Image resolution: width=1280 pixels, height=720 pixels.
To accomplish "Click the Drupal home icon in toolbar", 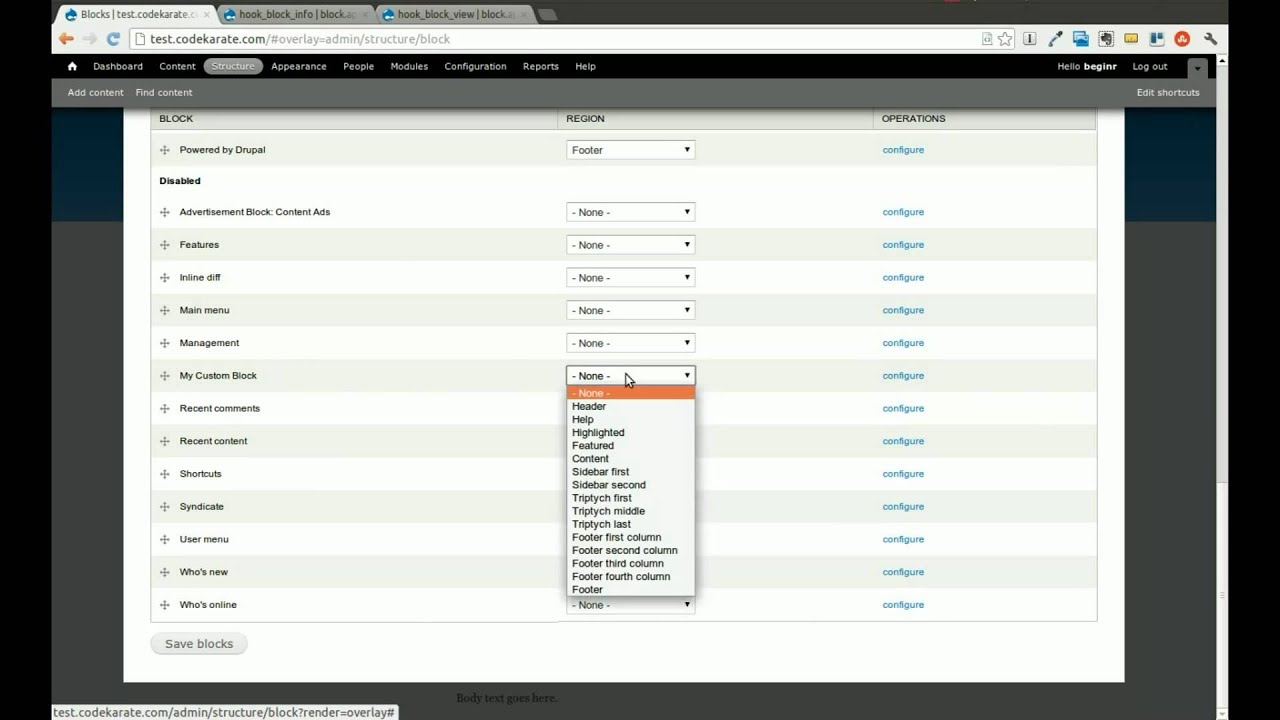I will 72,66.
